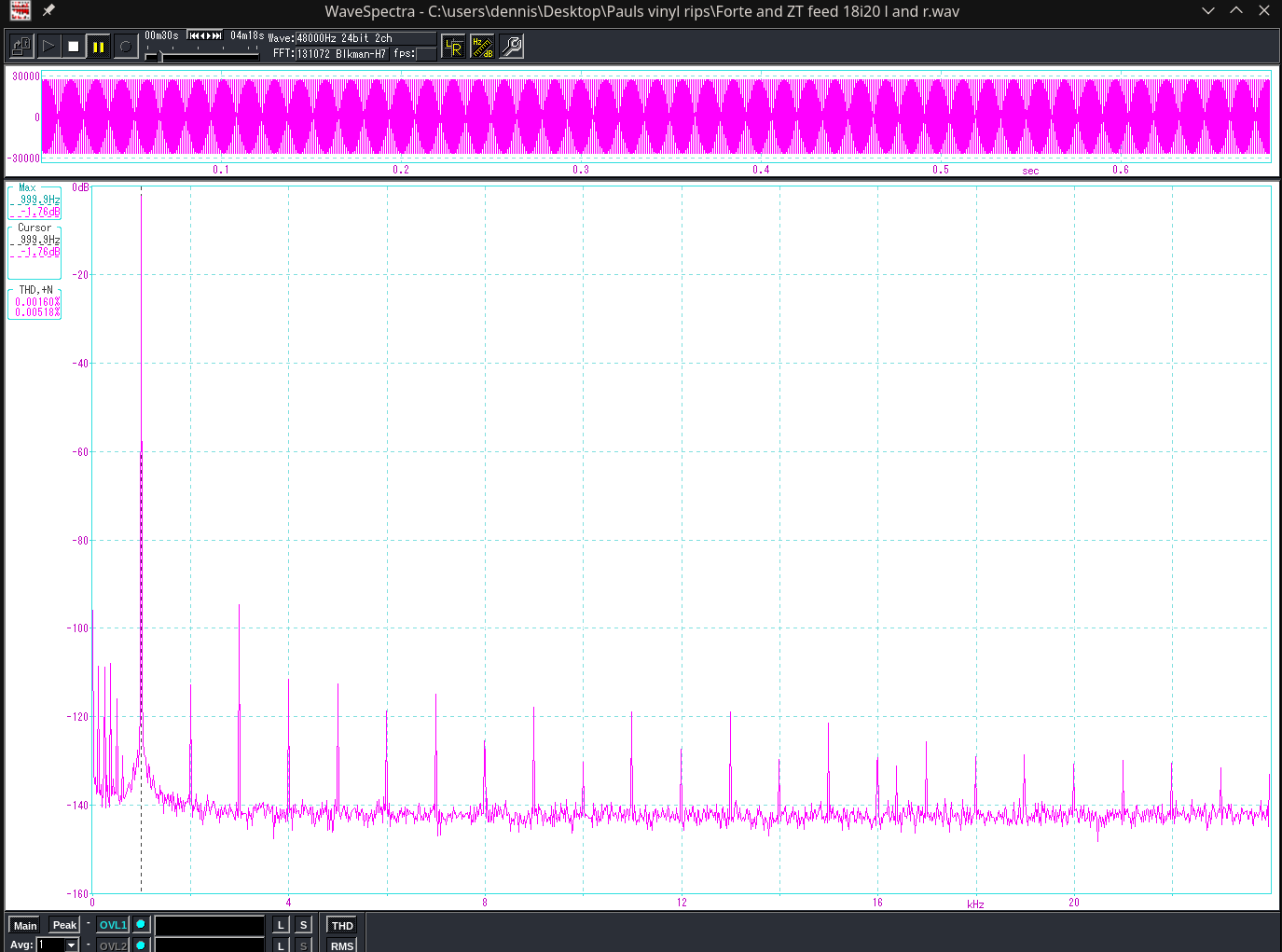The height and width of the screenshot is (952, 1282).
Task: Close the WaveSpectra window
Action: click(x=1264, y=11)
